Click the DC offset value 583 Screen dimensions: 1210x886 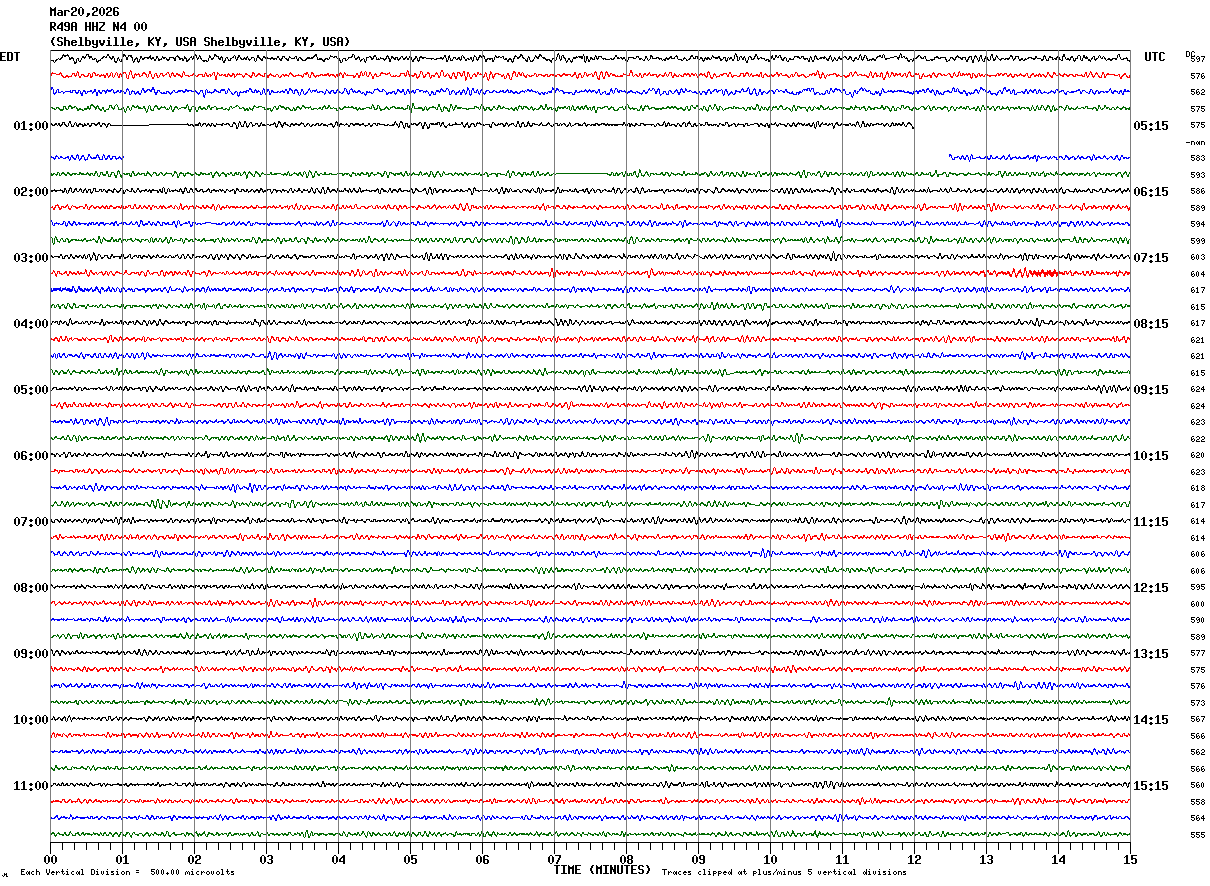1197,159
